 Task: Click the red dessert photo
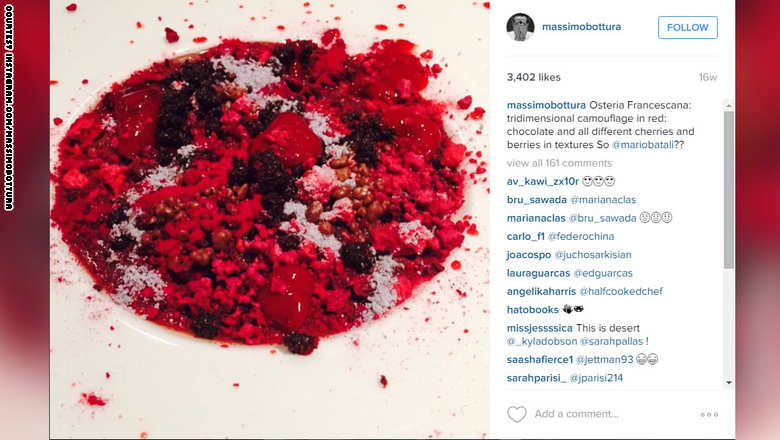click(x=270, y=219)
